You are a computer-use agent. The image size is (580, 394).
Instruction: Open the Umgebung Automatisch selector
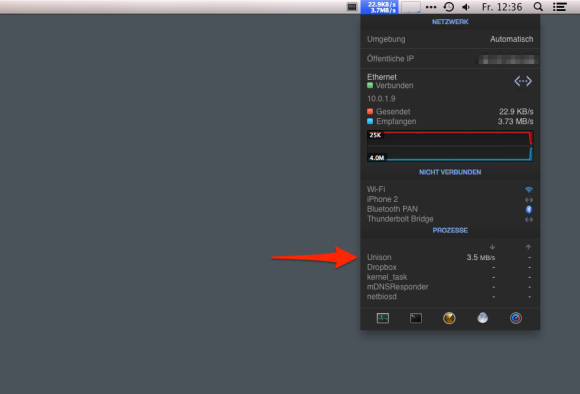pyautogui.click(x=450, y=39)
